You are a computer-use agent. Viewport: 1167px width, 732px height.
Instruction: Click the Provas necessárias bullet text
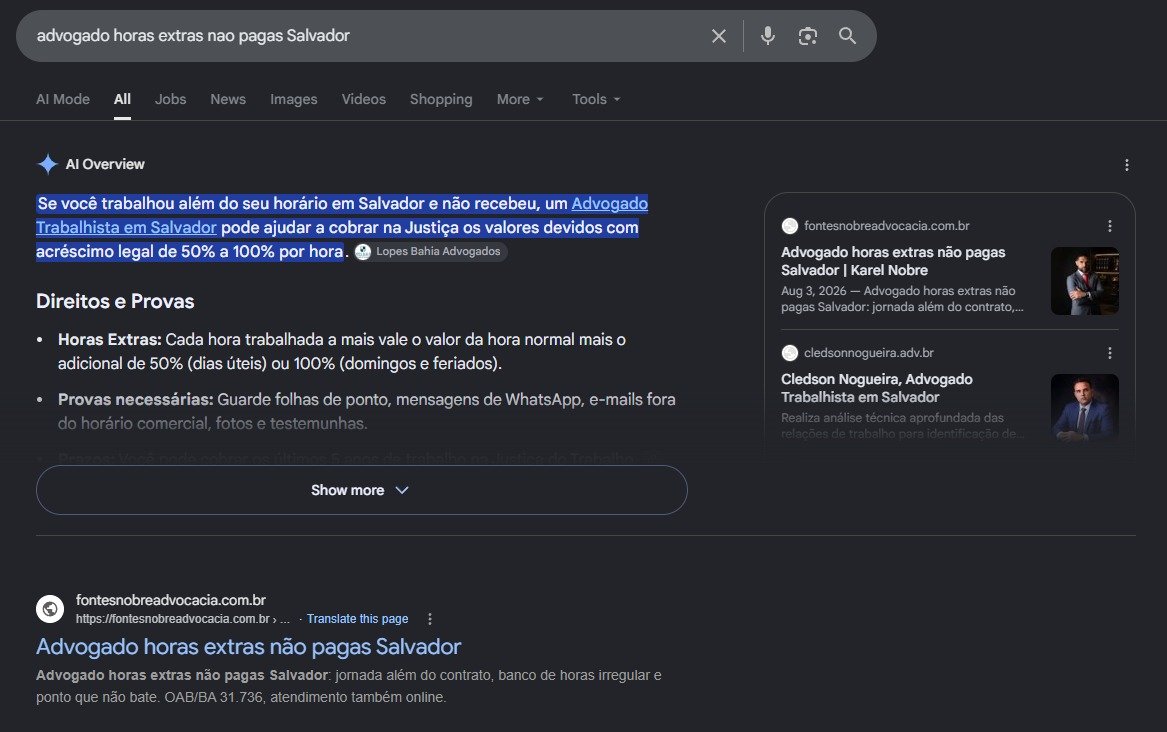click(x=366, y=411)
